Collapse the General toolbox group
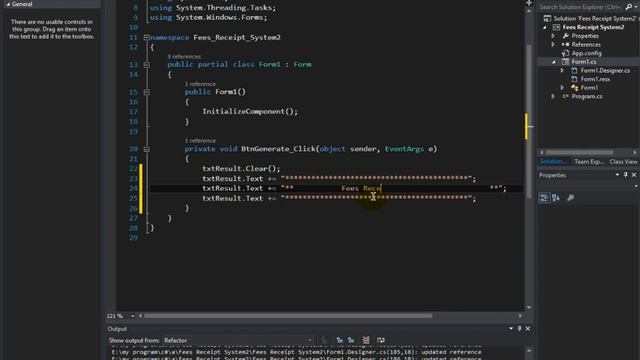 click(x=8, y=4)
